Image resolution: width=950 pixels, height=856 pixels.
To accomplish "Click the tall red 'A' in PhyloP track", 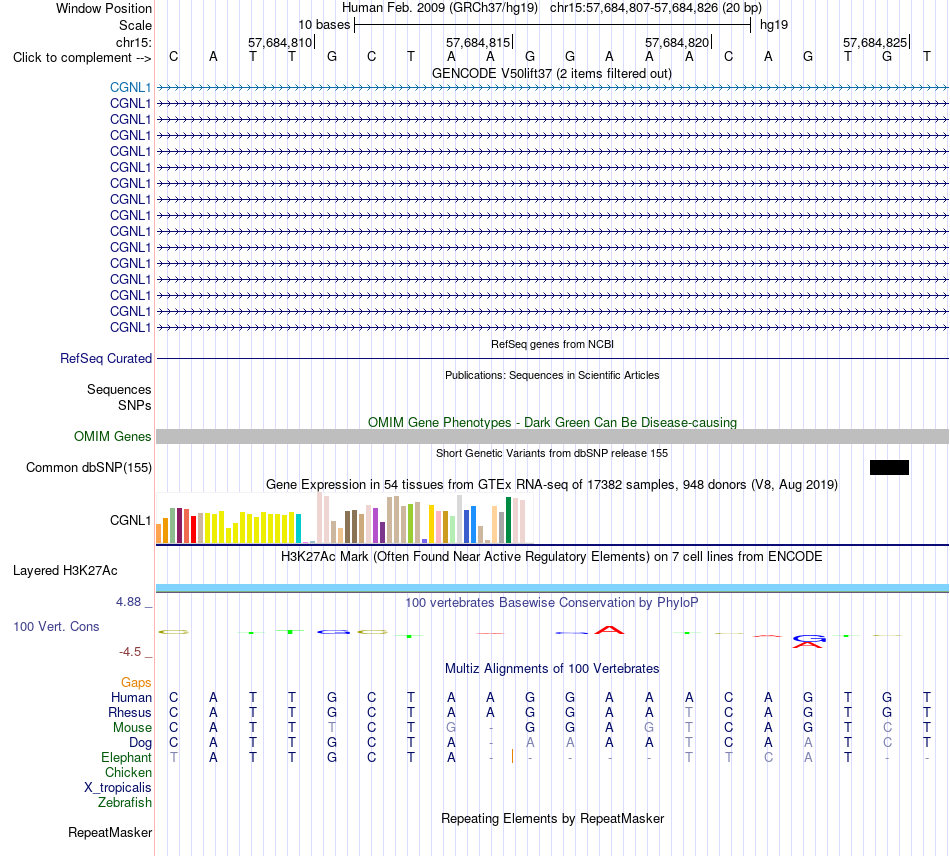I will coord(609,630).
